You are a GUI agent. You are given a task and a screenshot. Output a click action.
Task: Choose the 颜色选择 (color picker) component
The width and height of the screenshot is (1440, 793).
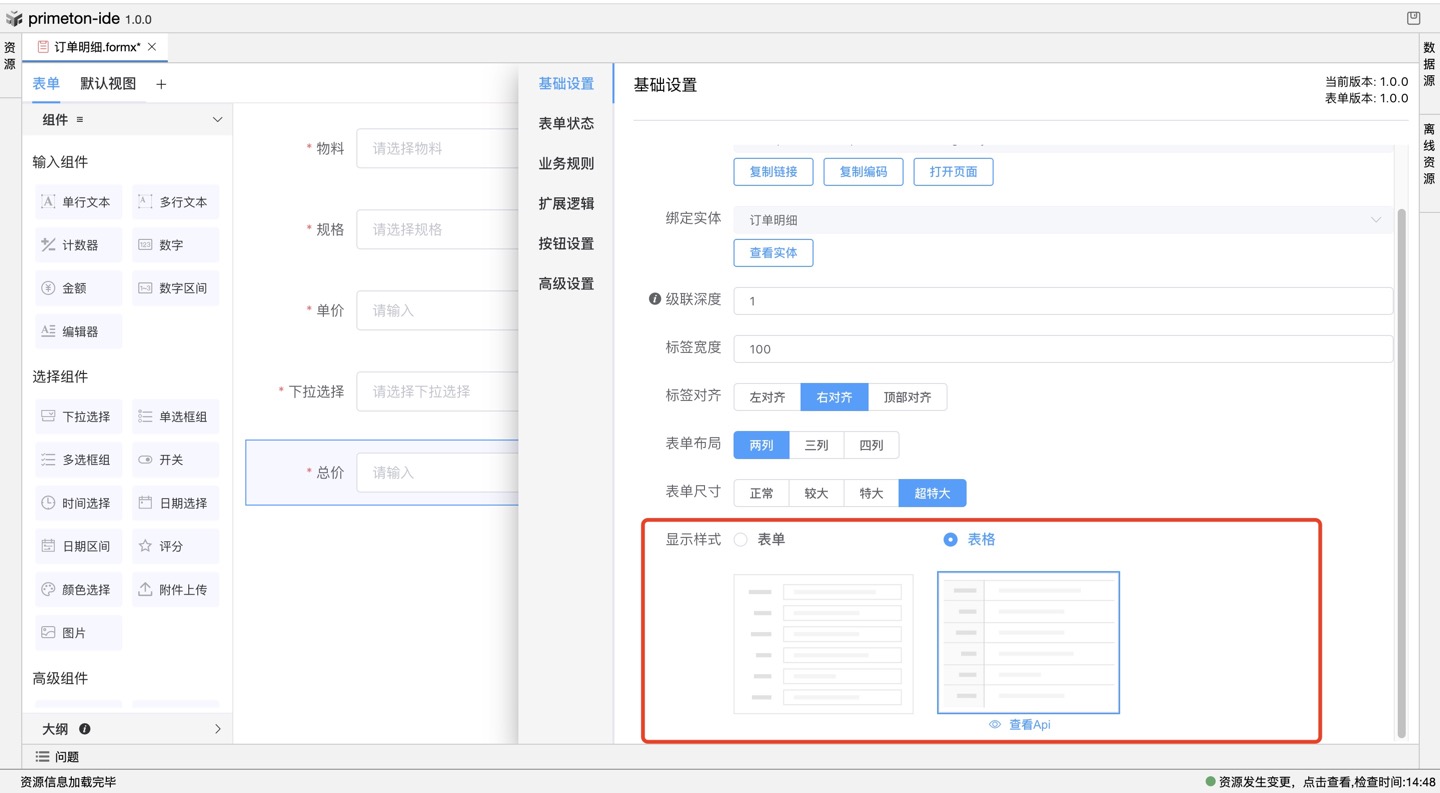(x=77, y=589)
